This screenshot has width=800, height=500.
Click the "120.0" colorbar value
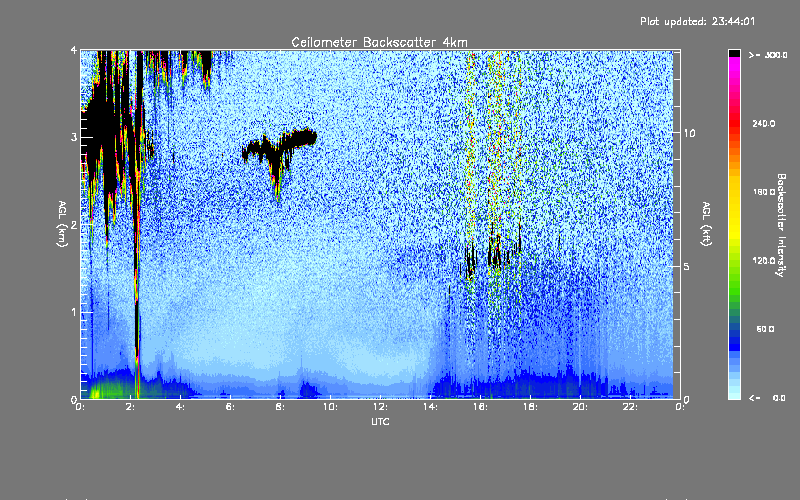pyautogui.click(x=764, y=260)
